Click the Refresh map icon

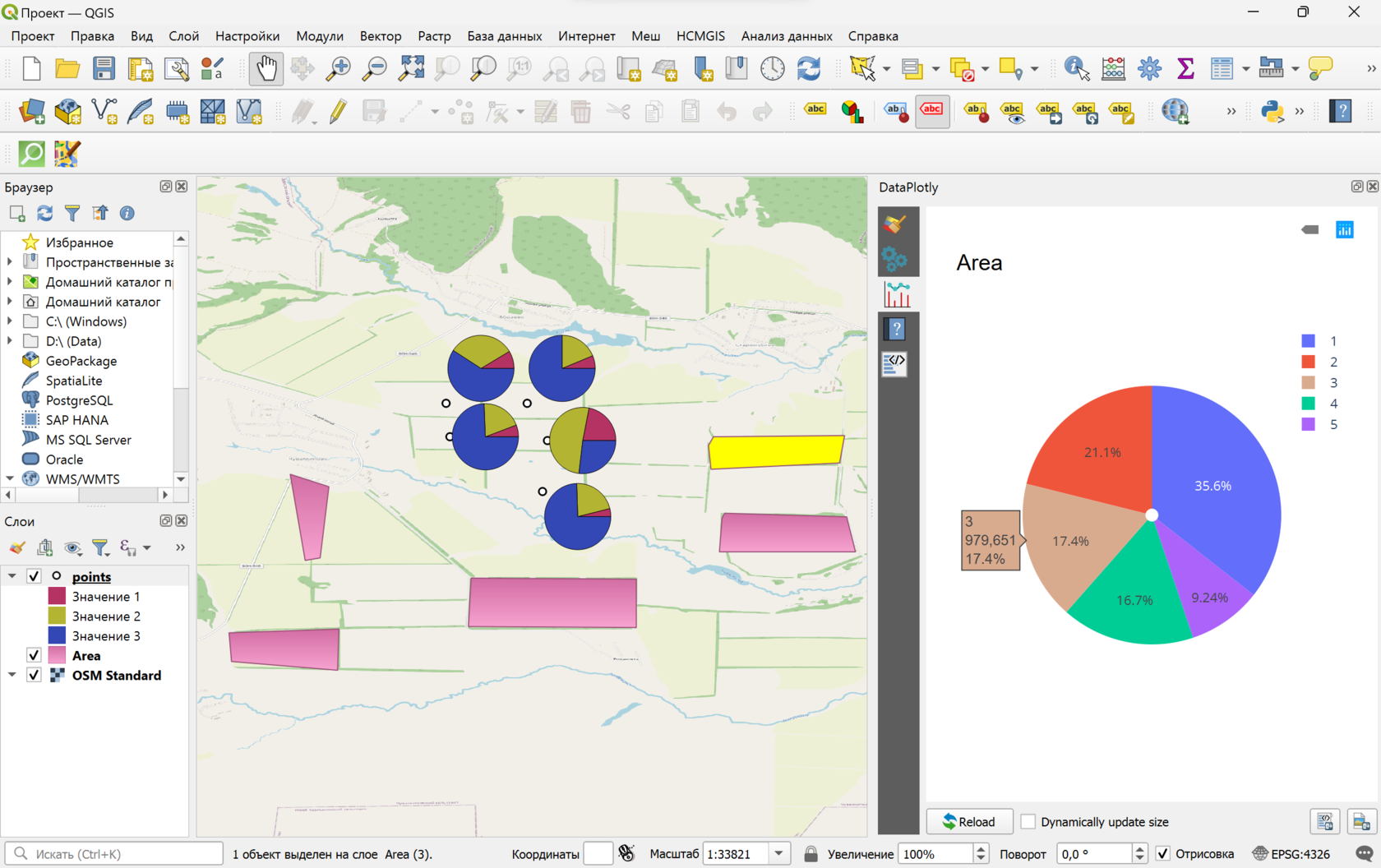tap(809, 69)
